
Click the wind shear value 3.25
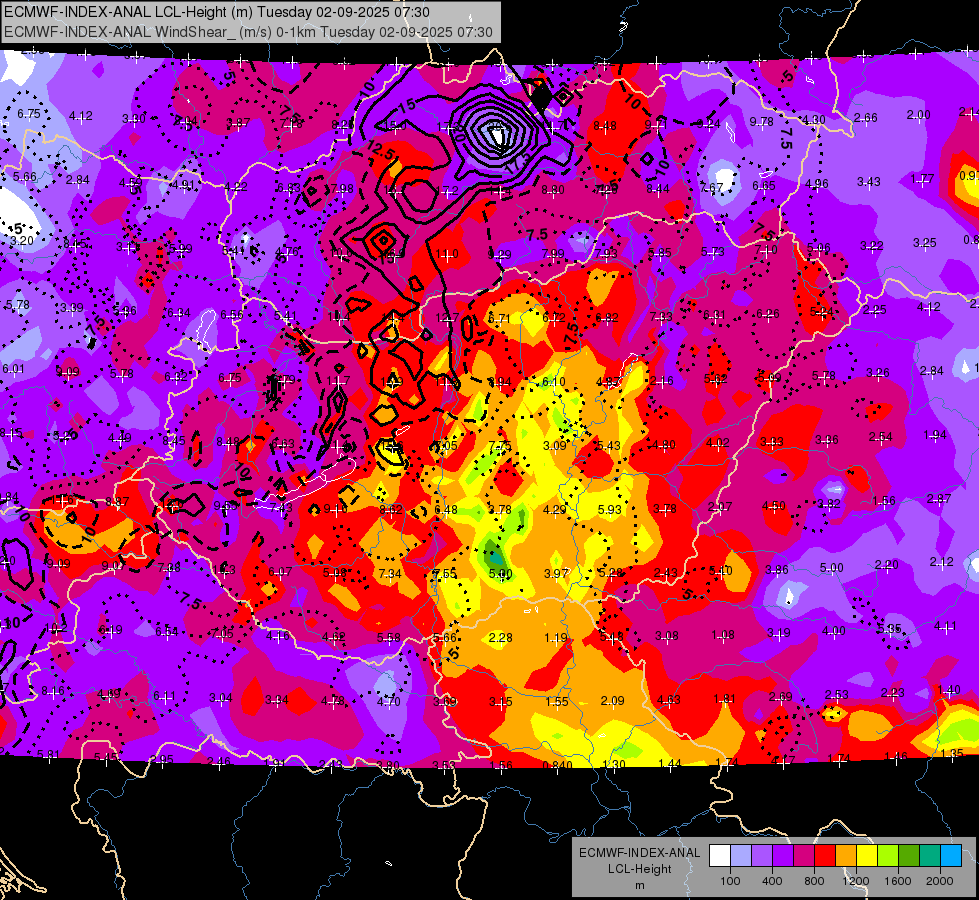[925, 242]
